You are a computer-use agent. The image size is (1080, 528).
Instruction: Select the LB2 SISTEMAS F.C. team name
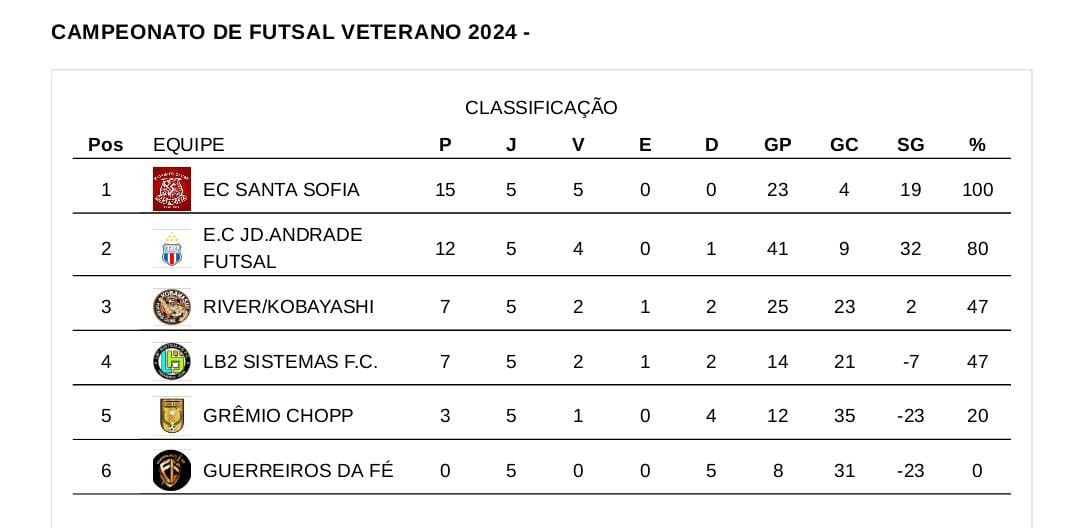[291, 361]
